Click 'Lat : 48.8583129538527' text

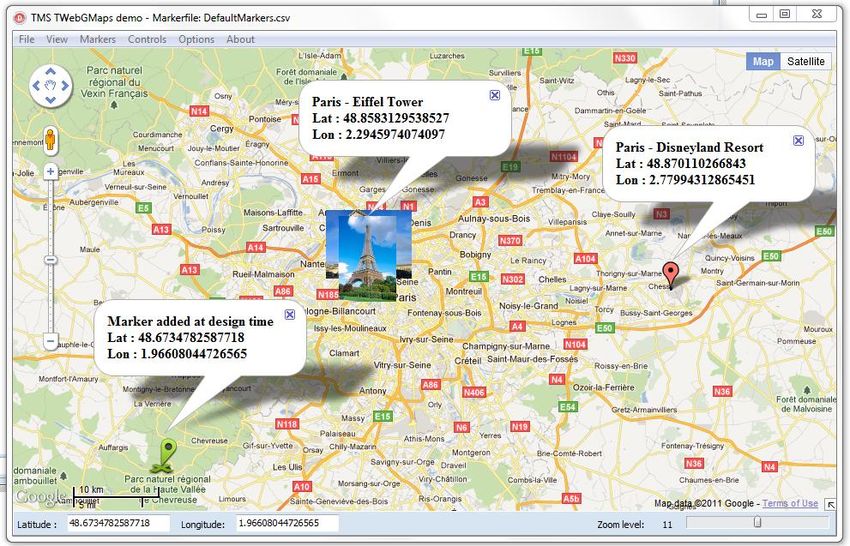pyautogui.click(x=381, y=118)
